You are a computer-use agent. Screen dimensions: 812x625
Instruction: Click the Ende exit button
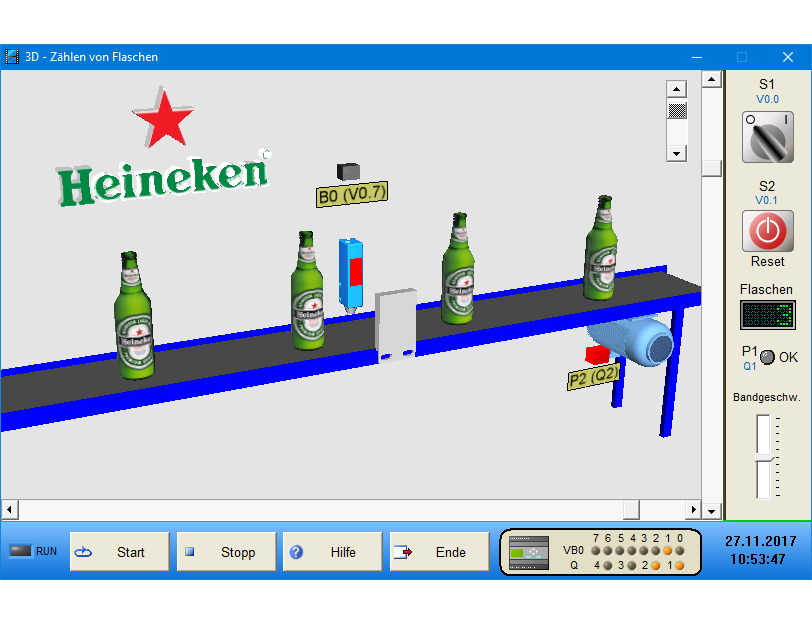(439, 552)
